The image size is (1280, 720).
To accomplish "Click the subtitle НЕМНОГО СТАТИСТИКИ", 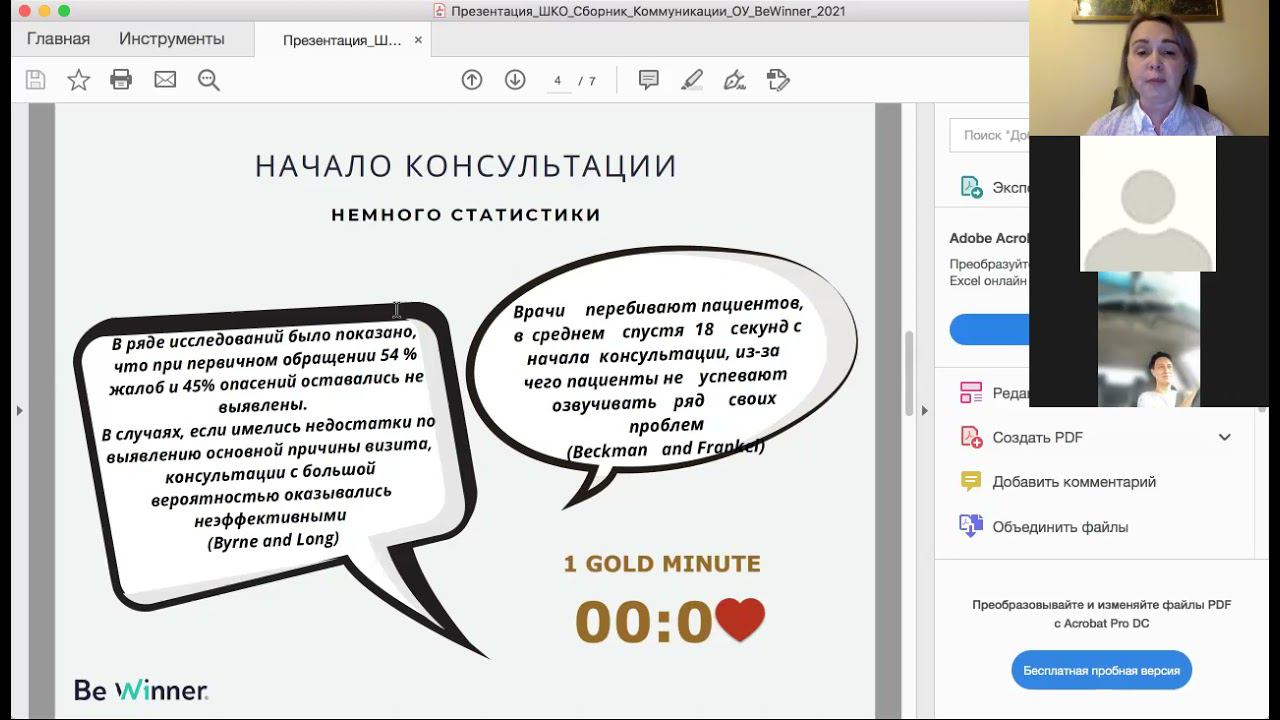I will coord(466,214).
